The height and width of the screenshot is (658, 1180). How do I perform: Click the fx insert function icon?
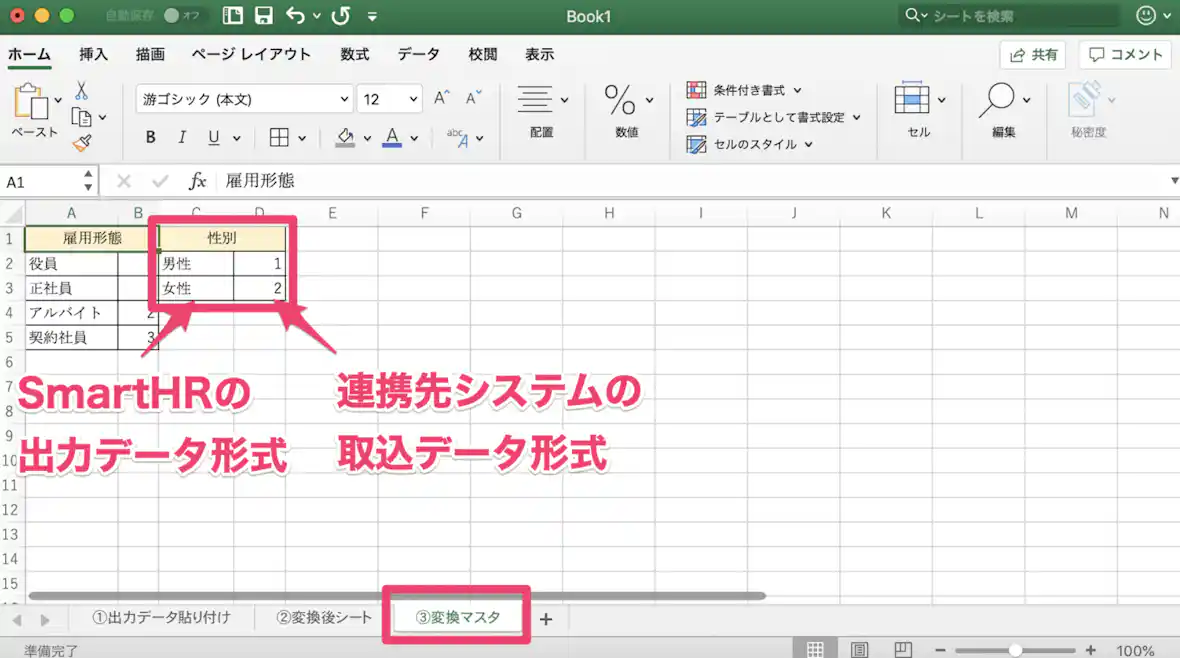(197, 181)
